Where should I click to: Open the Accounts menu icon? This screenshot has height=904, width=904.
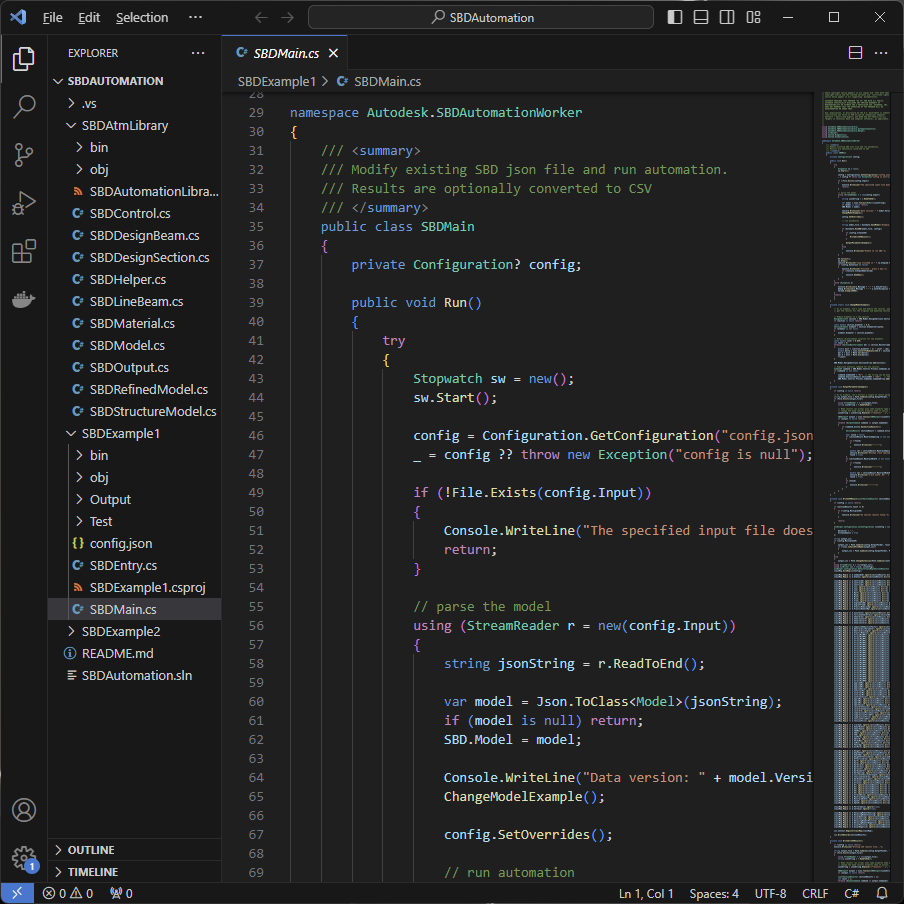pos(24,810)
